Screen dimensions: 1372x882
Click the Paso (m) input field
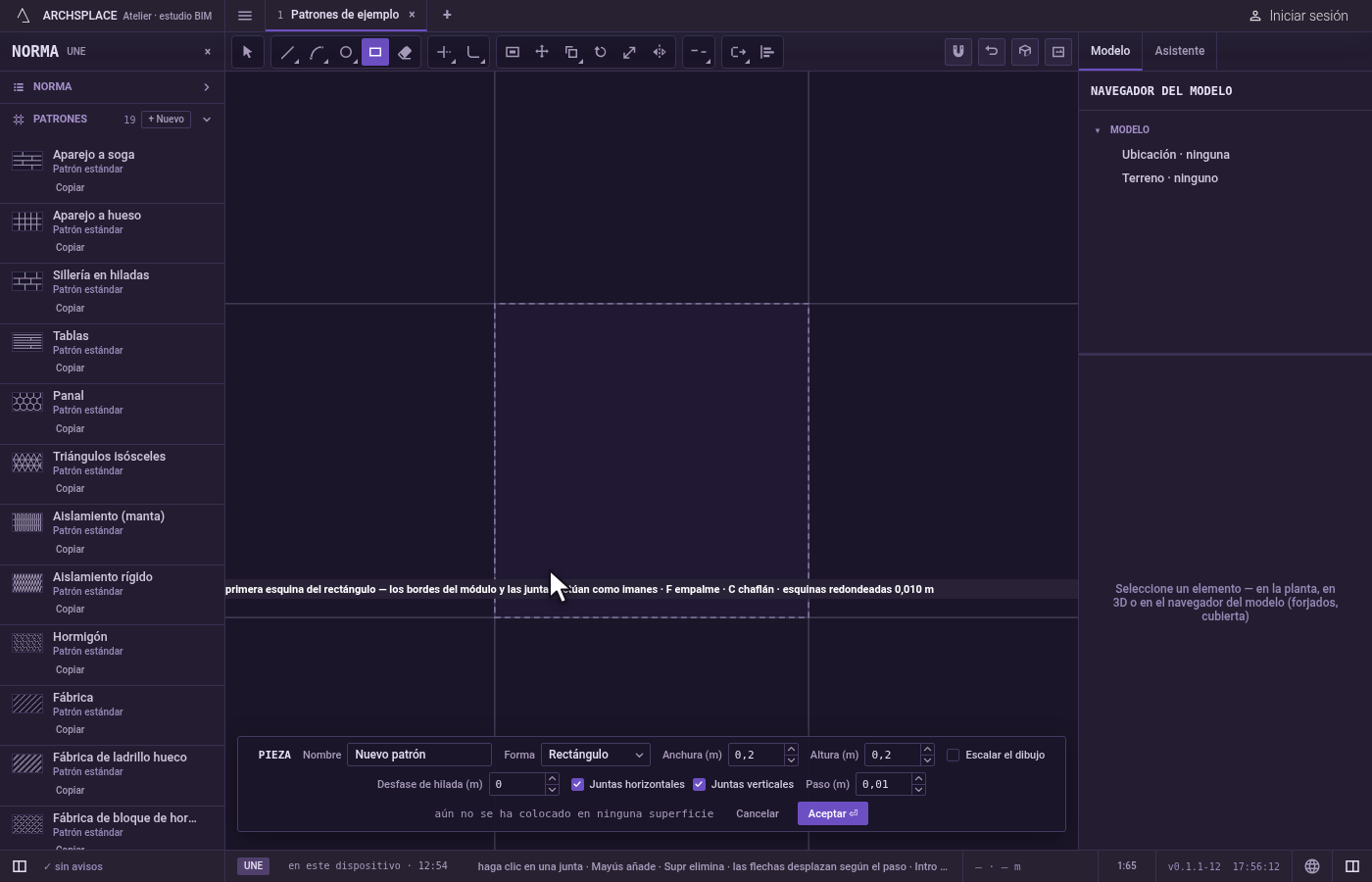[x=884, y=784]
